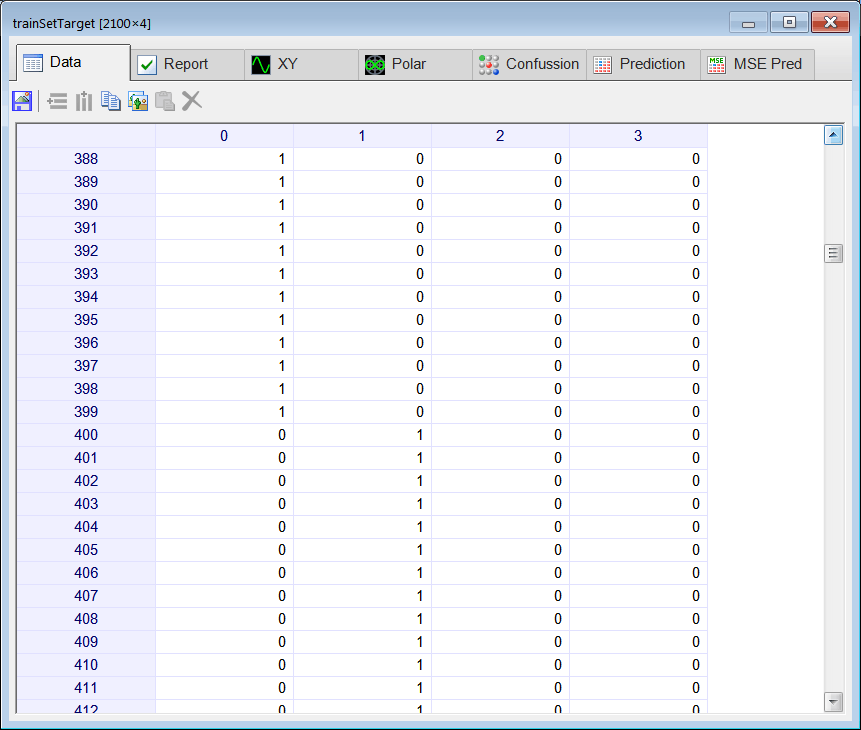Image resolution: width=861 pixels, height=730 pixels.
Task: Select row header 407
Action: [x=86, y=596]
